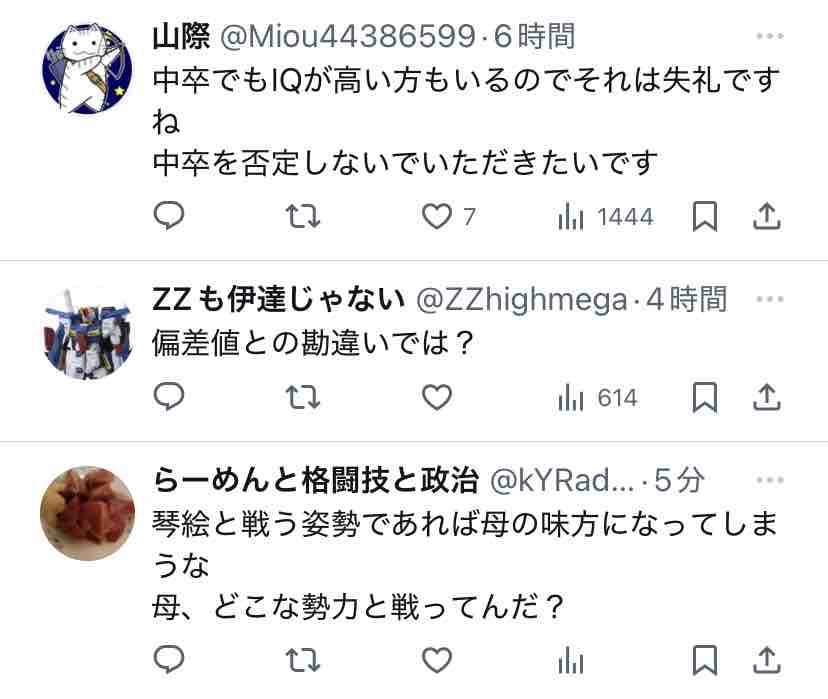The height and width of the screenshot is (699, 828).
Task: Reply to らーめんと格闘技と政治's tweet
Action: [x=168, y=659]
